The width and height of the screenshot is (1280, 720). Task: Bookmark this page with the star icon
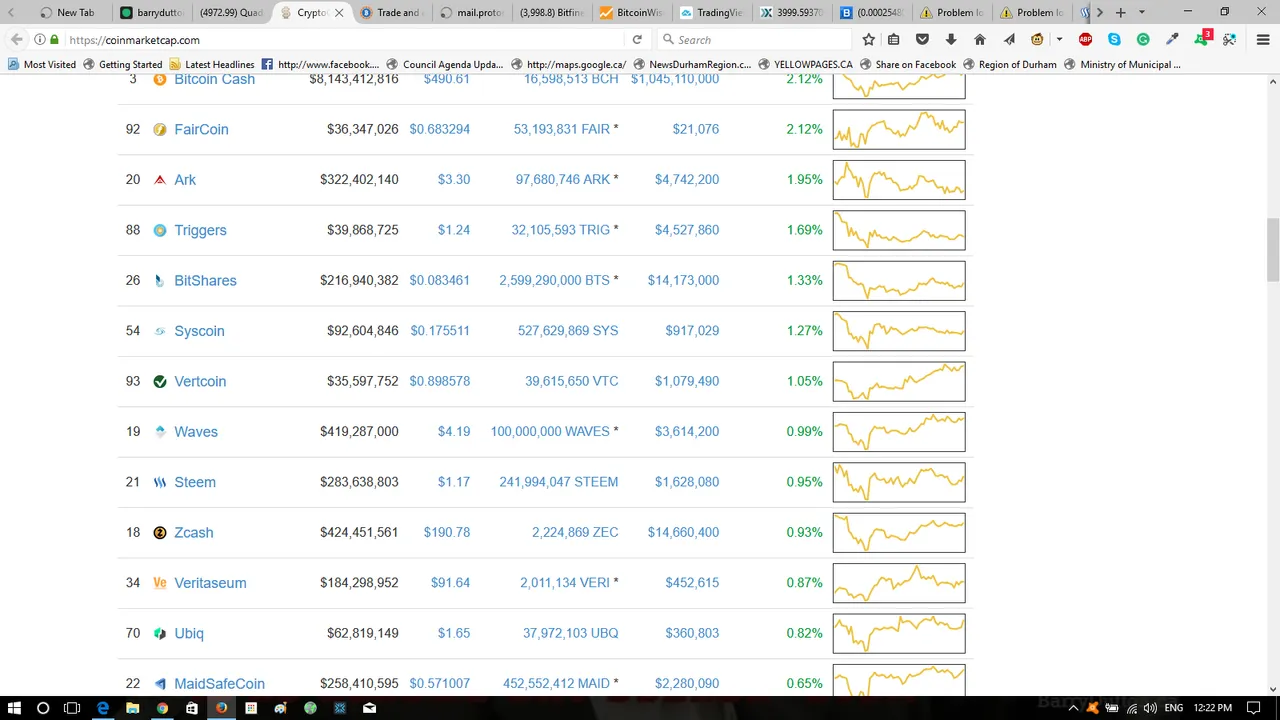868,40
